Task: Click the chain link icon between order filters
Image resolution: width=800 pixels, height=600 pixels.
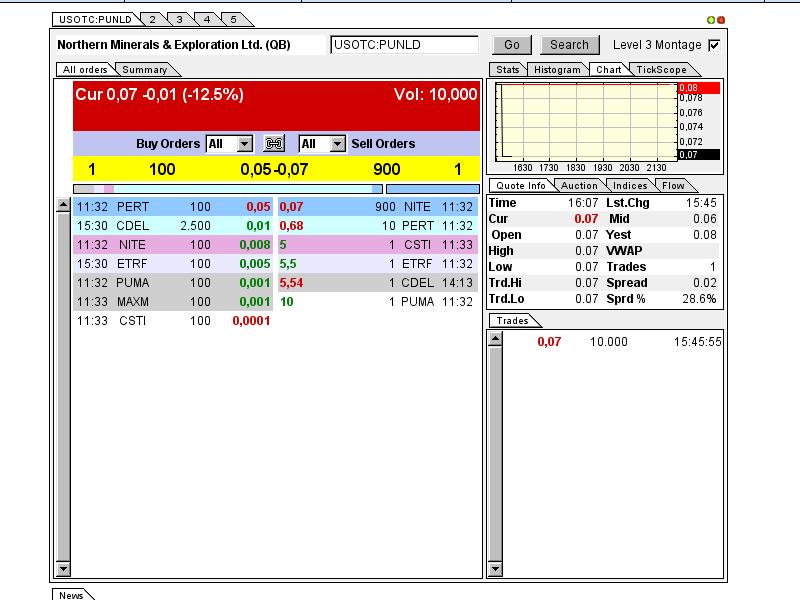Action: (x=273, y=144)
